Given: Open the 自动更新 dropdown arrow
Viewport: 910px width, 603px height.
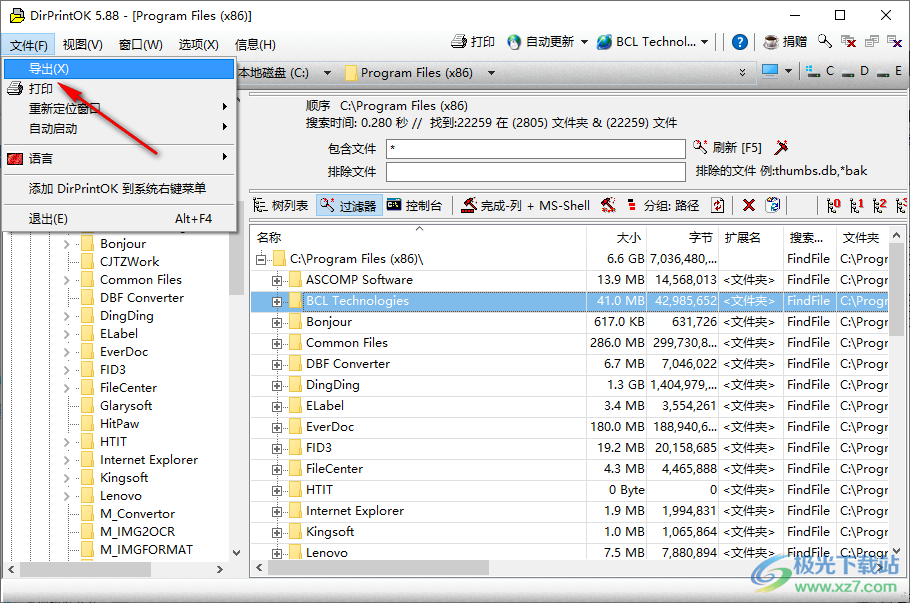Looking at the screenshot, I should [585, 41].
